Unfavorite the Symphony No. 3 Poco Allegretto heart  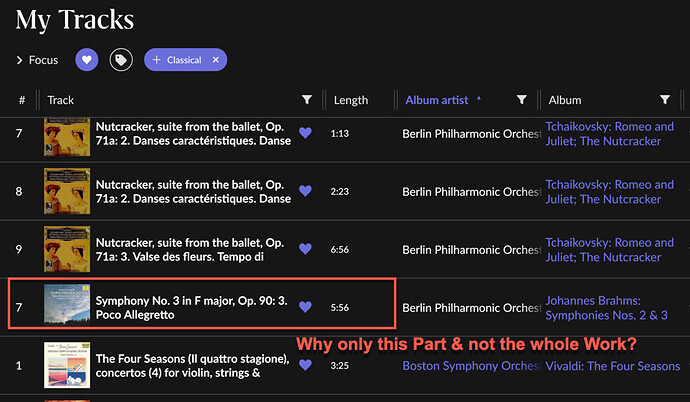click(305, 307)
